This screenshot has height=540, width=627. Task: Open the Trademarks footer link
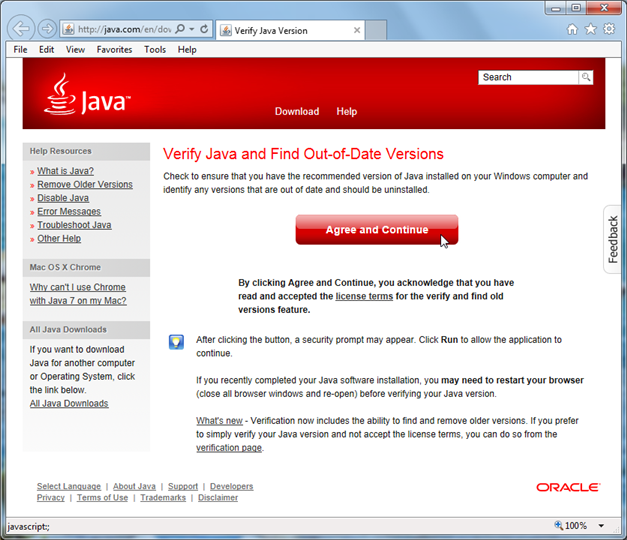pos(163,498)
